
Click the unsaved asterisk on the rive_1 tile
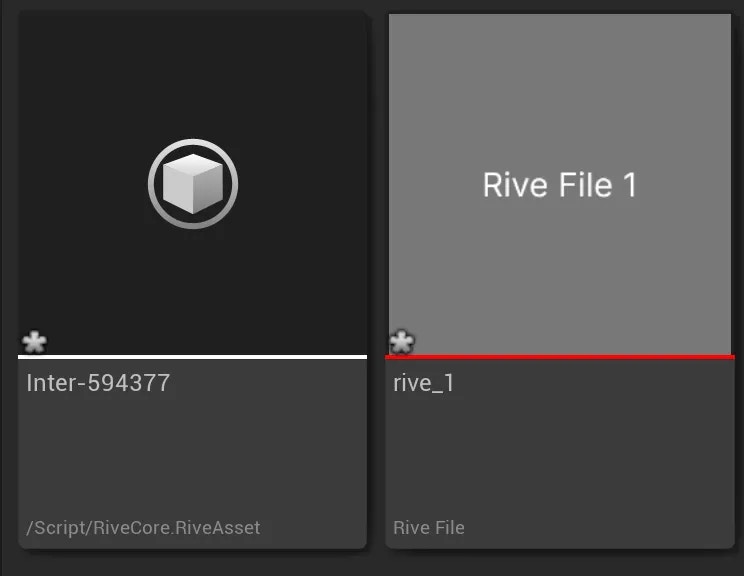pyautogui.click(x=401, y=342)
